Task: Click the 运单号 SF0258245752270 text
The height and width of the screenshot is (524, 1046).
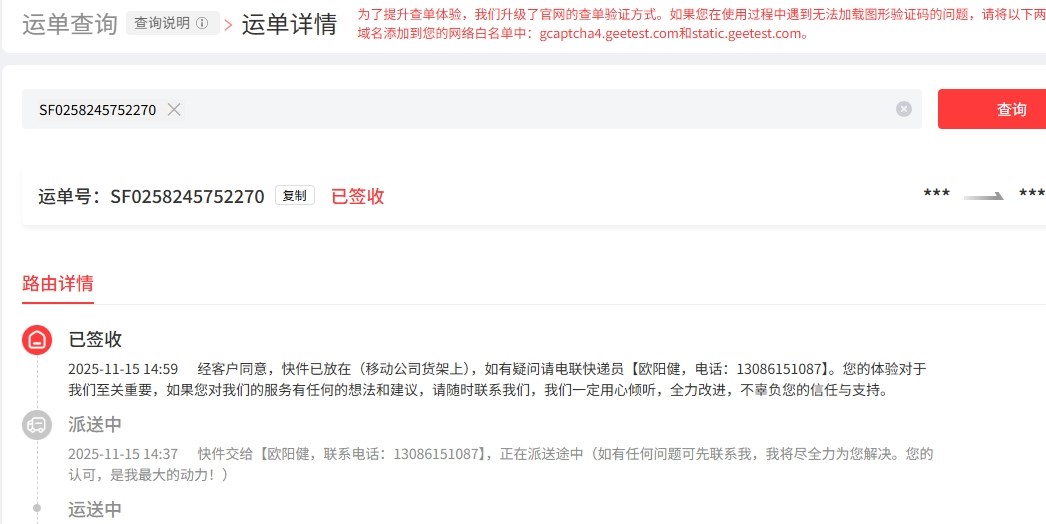Action: (x=151, y=196)
